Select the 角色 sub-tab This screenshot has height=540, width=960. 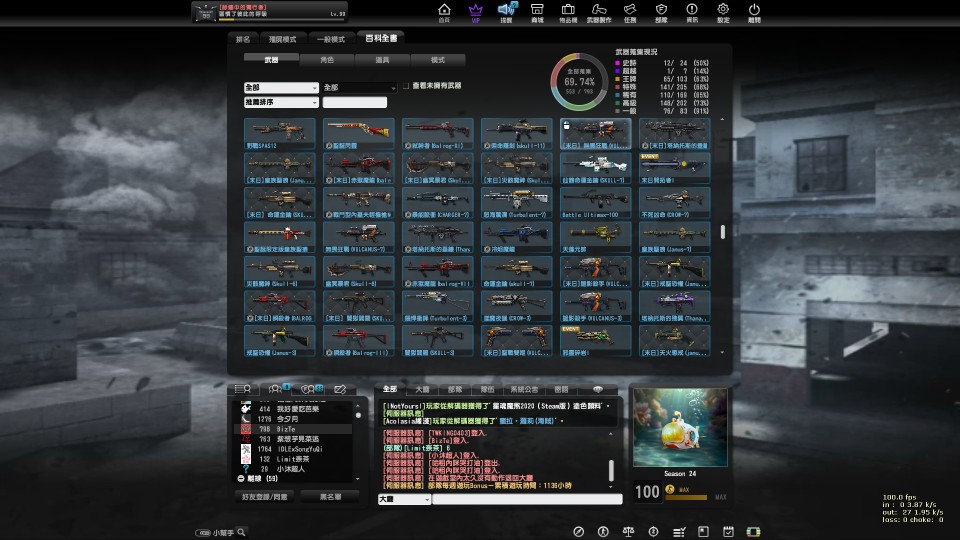point(327,60)
